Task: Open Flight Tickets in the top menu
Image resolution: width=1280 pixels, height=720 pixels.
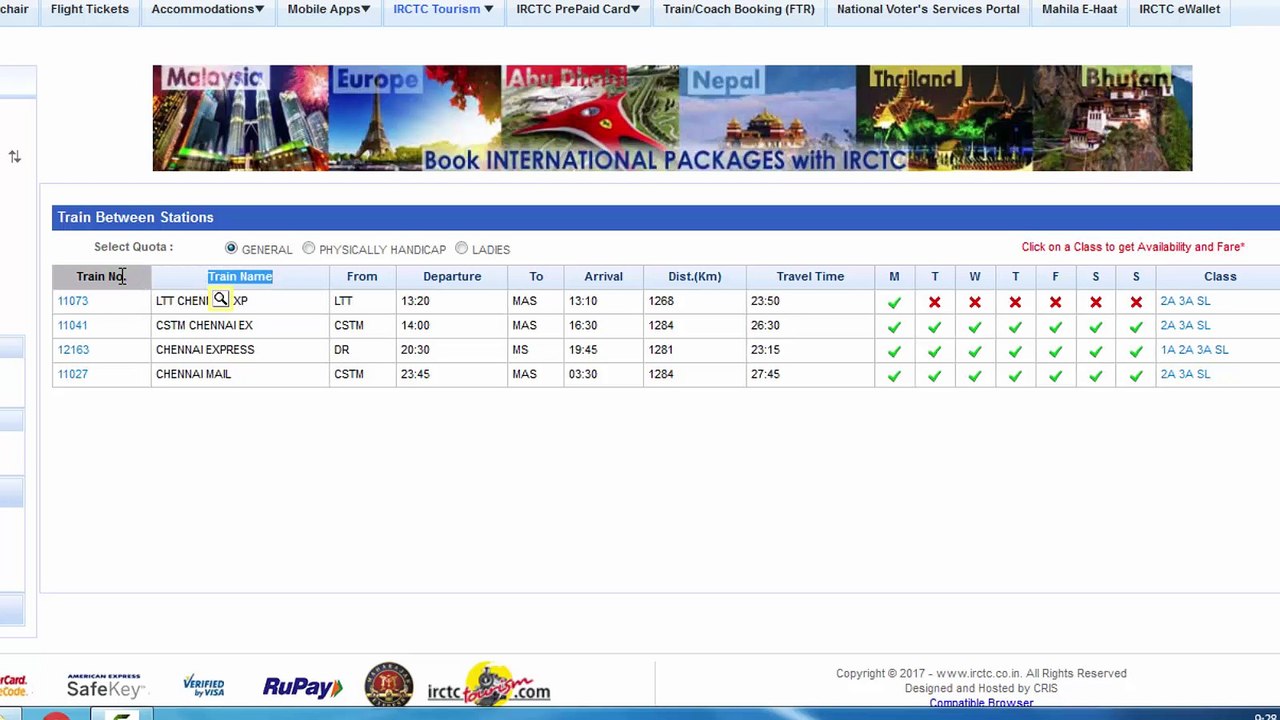Action: click(90, 9)
